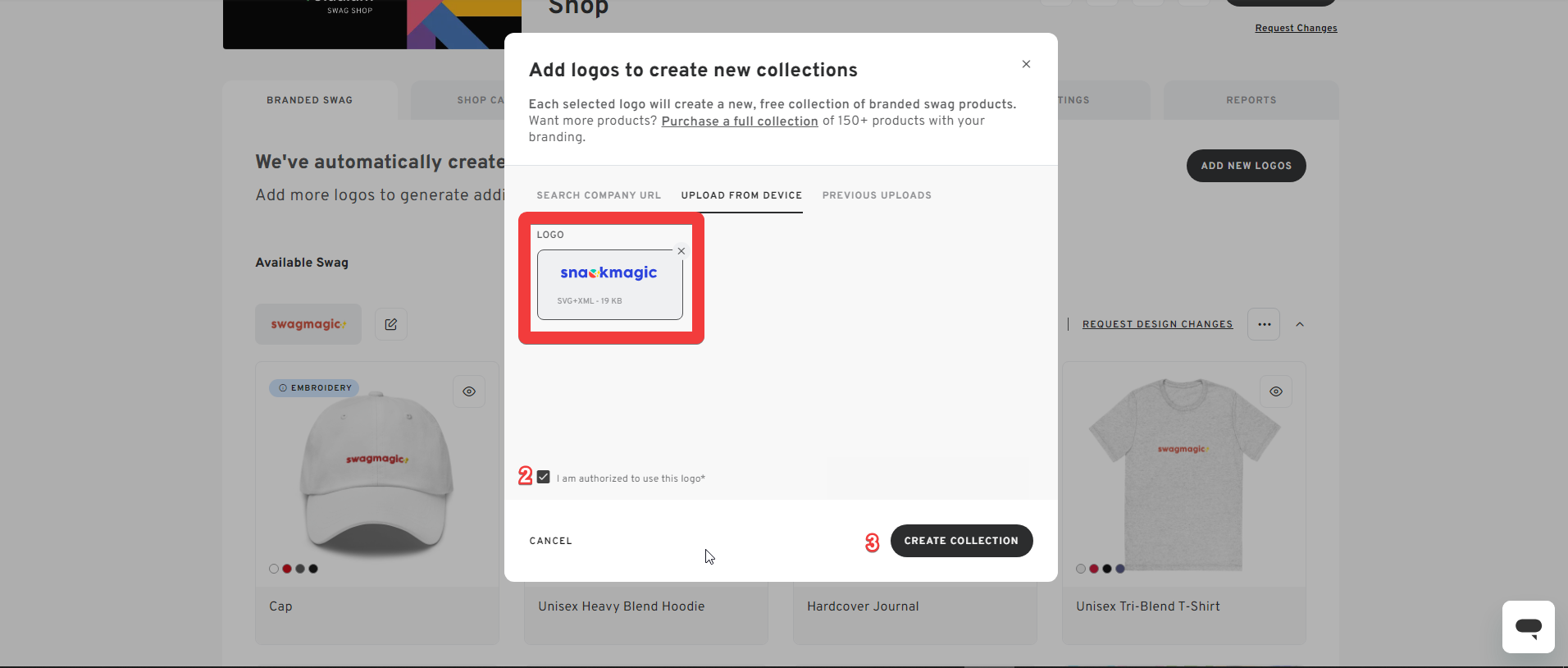The width and height of the screenshot is (1568, 668).
Task: Choose the navy T-Shirt color swatch
Action: click(1120, 569)
